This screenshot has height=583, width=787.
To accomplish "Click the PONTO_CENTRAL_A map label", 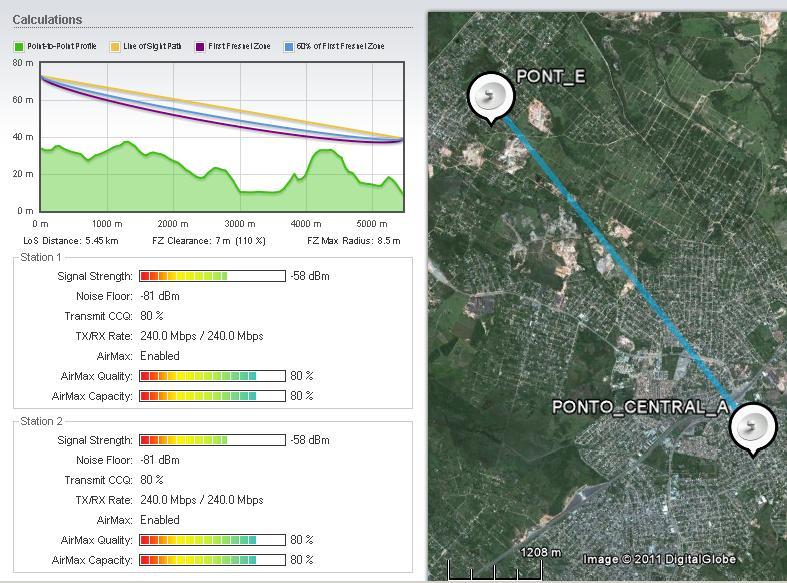I will tap(640, 407).
